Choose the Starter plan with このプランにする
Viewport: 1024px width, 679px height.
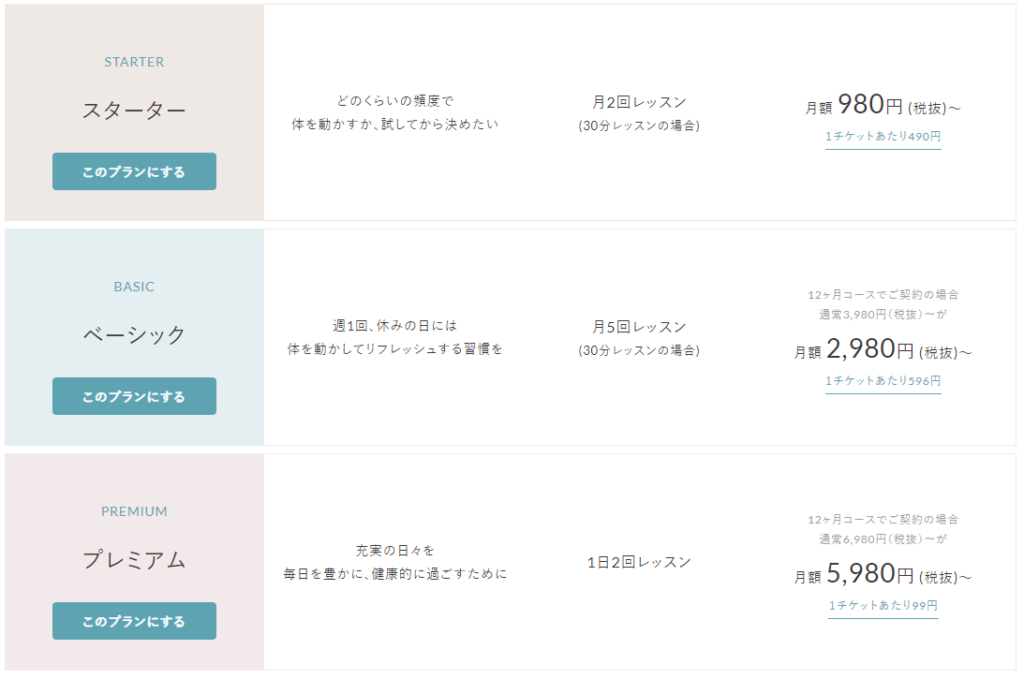coord(134,172)
